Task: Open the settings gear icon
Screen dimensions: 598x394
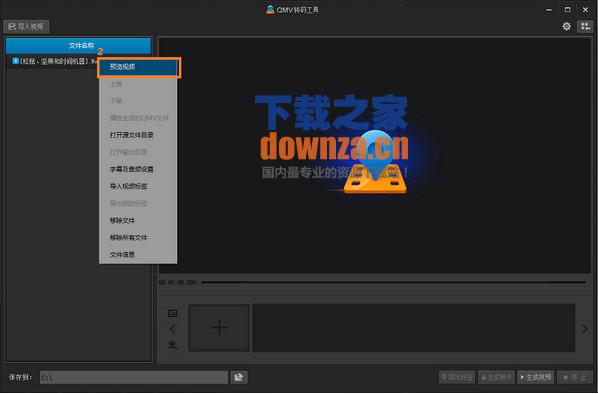Action: point(567,26)
